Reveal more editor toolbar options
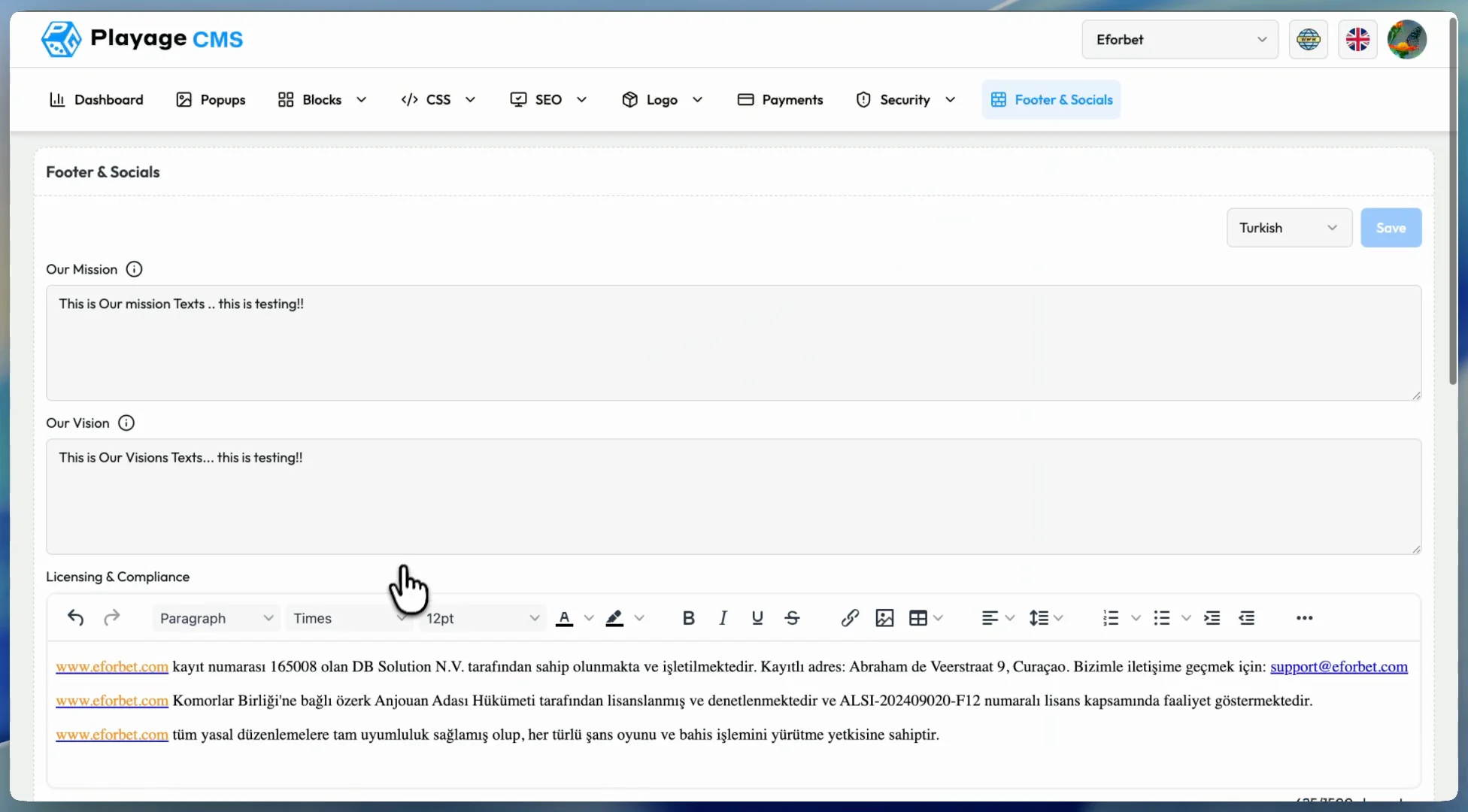This screenshot has width=1468, height=812. [x=1305, y=618]
